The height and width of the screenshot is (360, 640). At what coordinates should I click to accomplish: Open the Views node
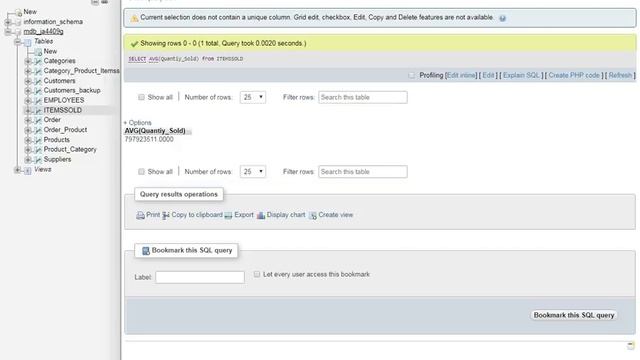point(42,169)
